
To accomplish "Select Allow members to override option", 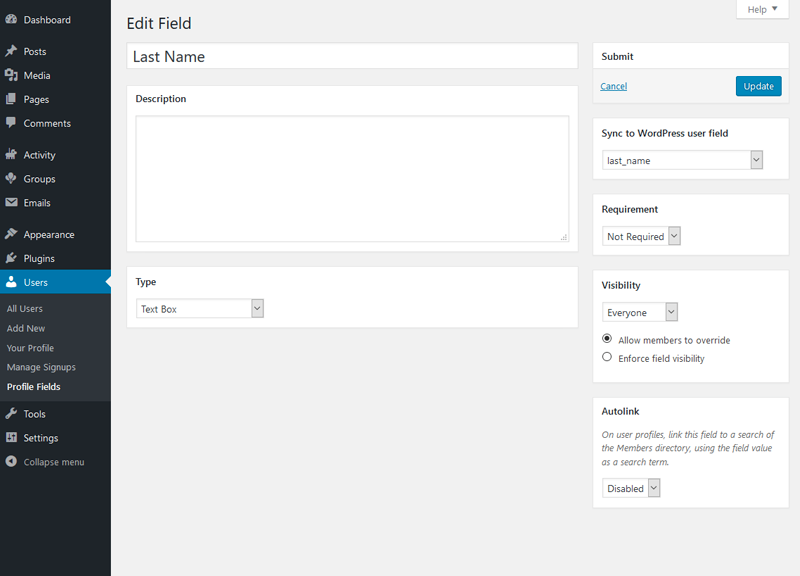I will coord(607,339).
